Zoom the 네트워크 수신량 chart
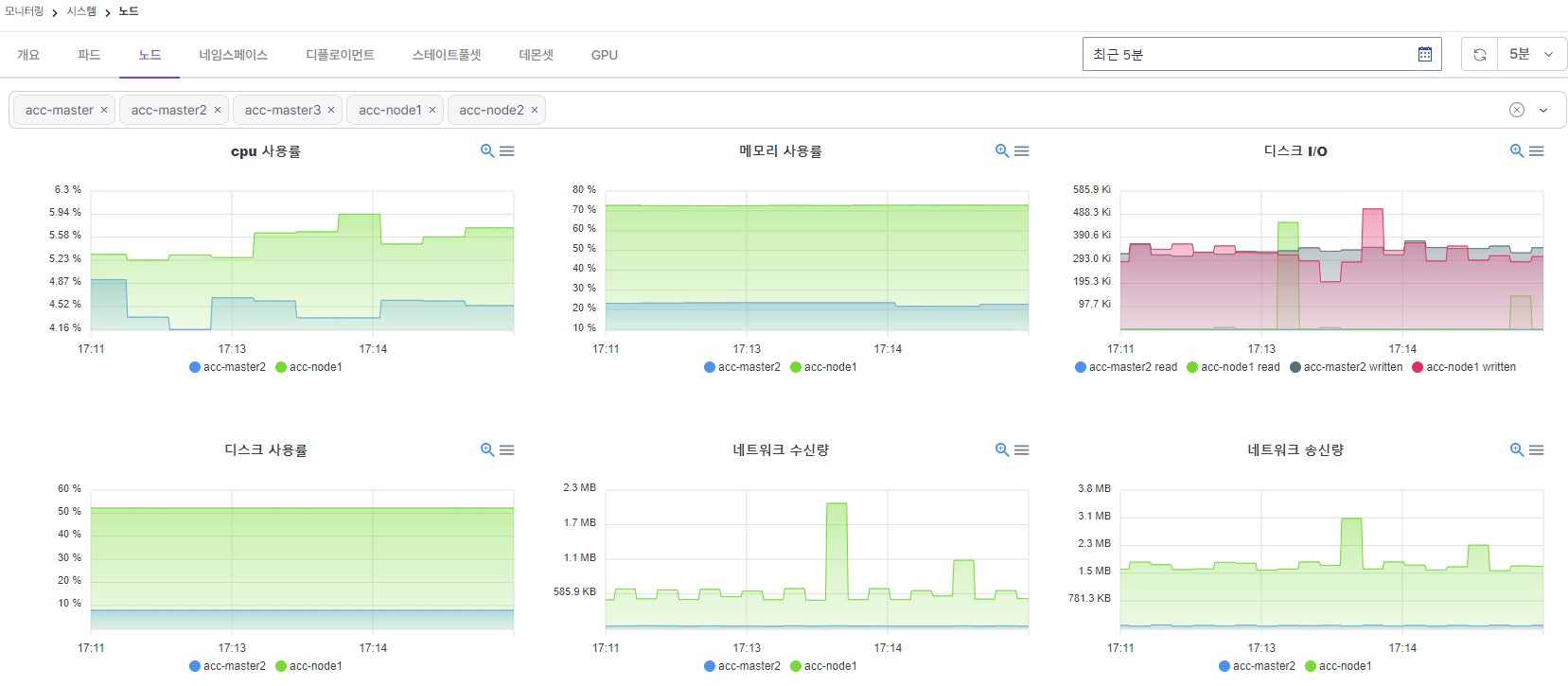This screenshot has width=1568, height=686. [1002, 449]
